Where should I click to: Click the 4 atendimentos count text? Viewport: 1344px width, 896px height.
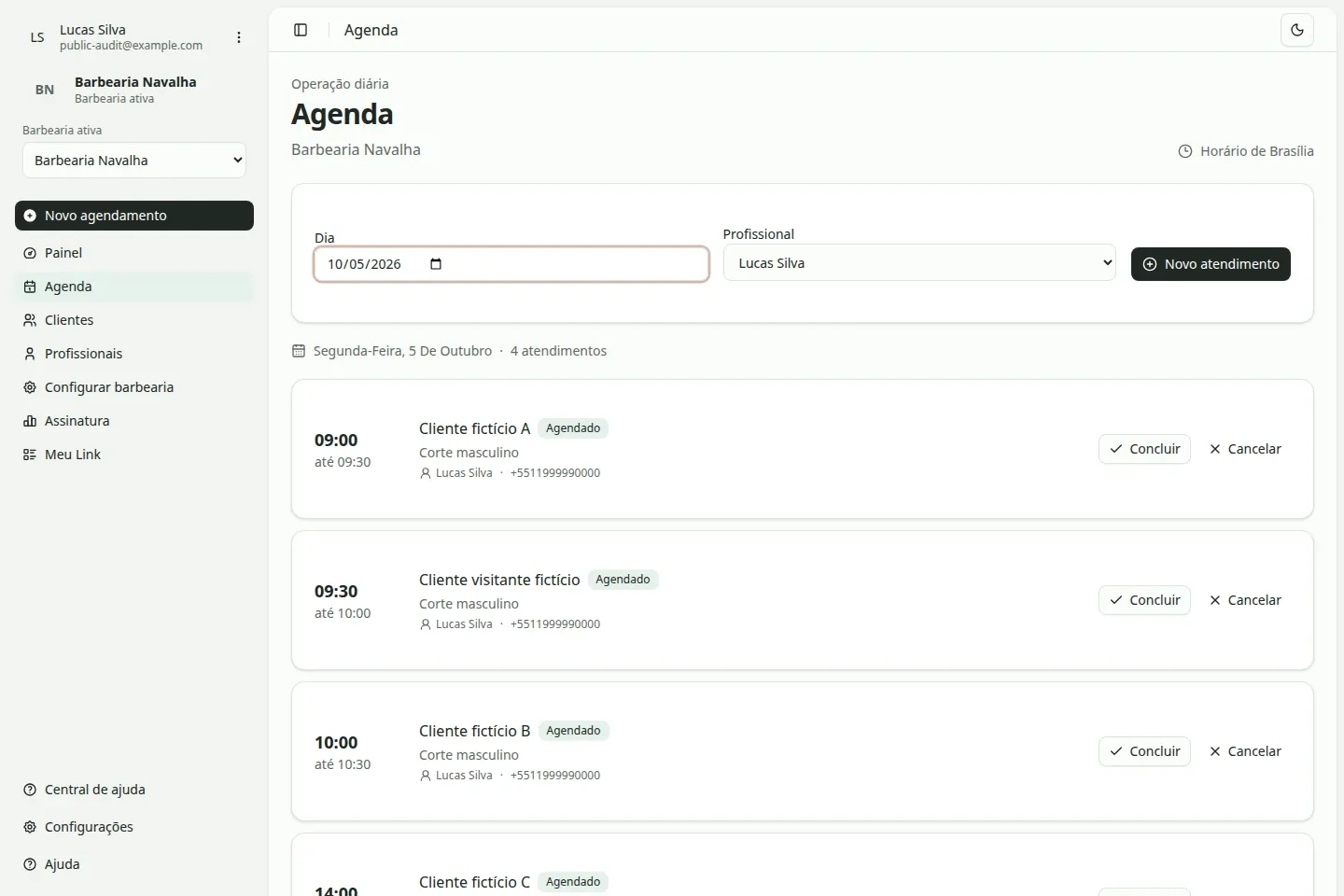point(558,351)
